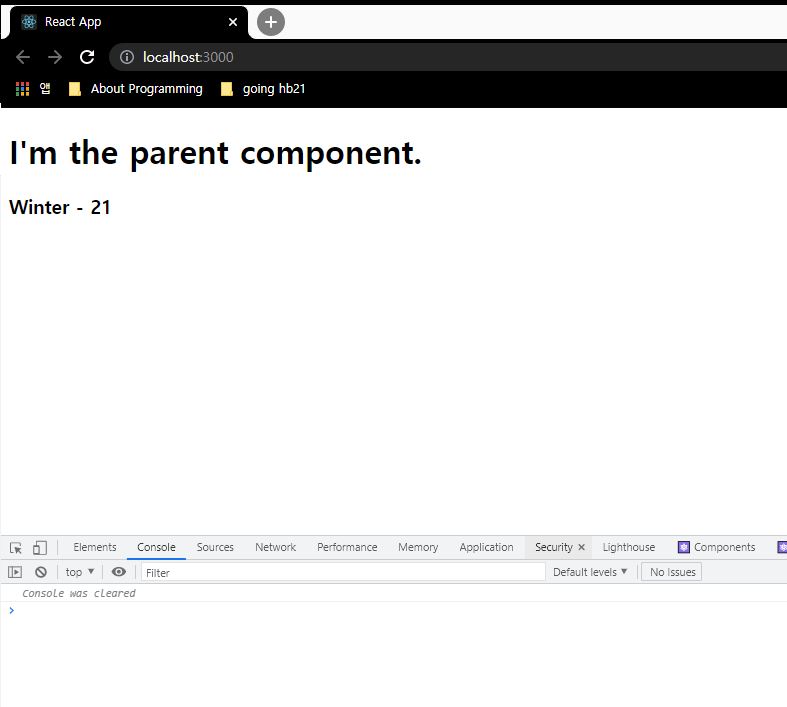Image resolution: width=787 pixels, height=707 pixels.
Task: View site information icon in address bar
Action: pos(126,57)
